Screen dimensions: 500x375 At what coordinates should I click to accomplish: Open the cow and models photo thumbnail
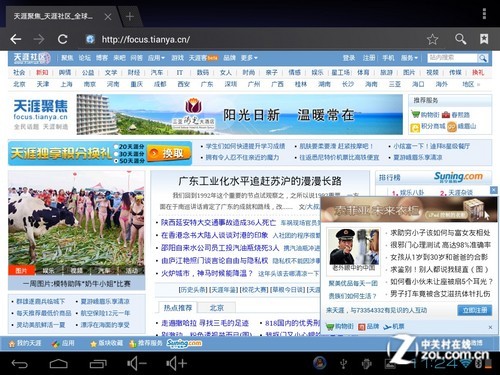tap(77, 218)
